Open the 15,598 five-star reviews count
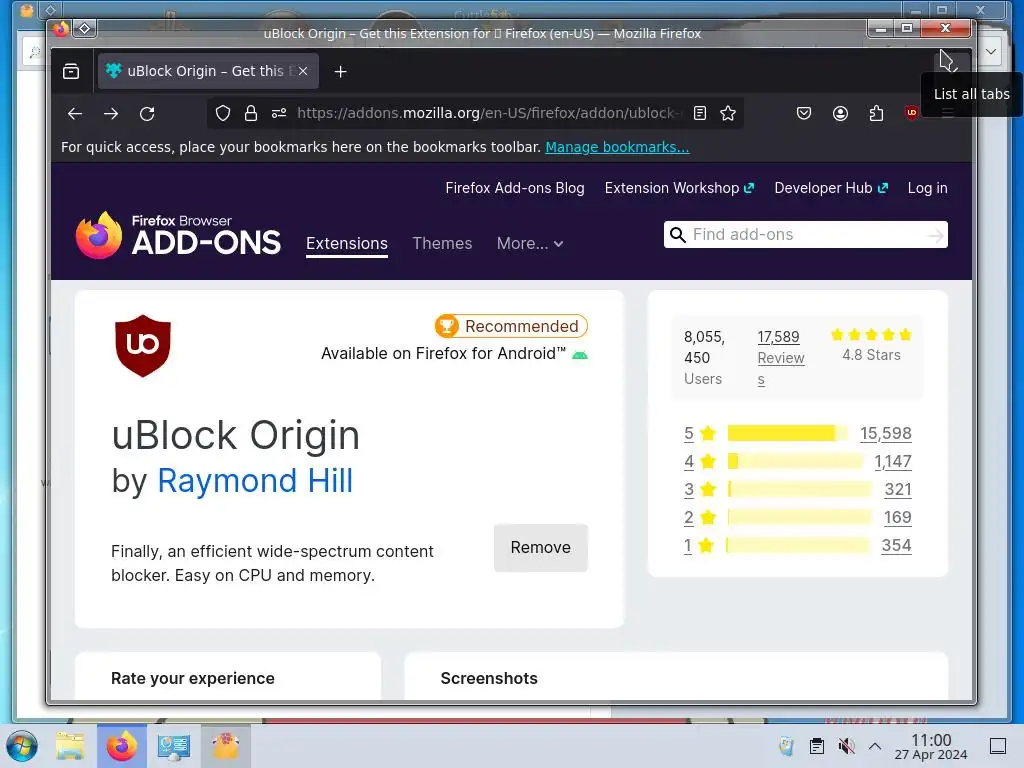The height and width of the screenshot is (768, 1024). 886,433
